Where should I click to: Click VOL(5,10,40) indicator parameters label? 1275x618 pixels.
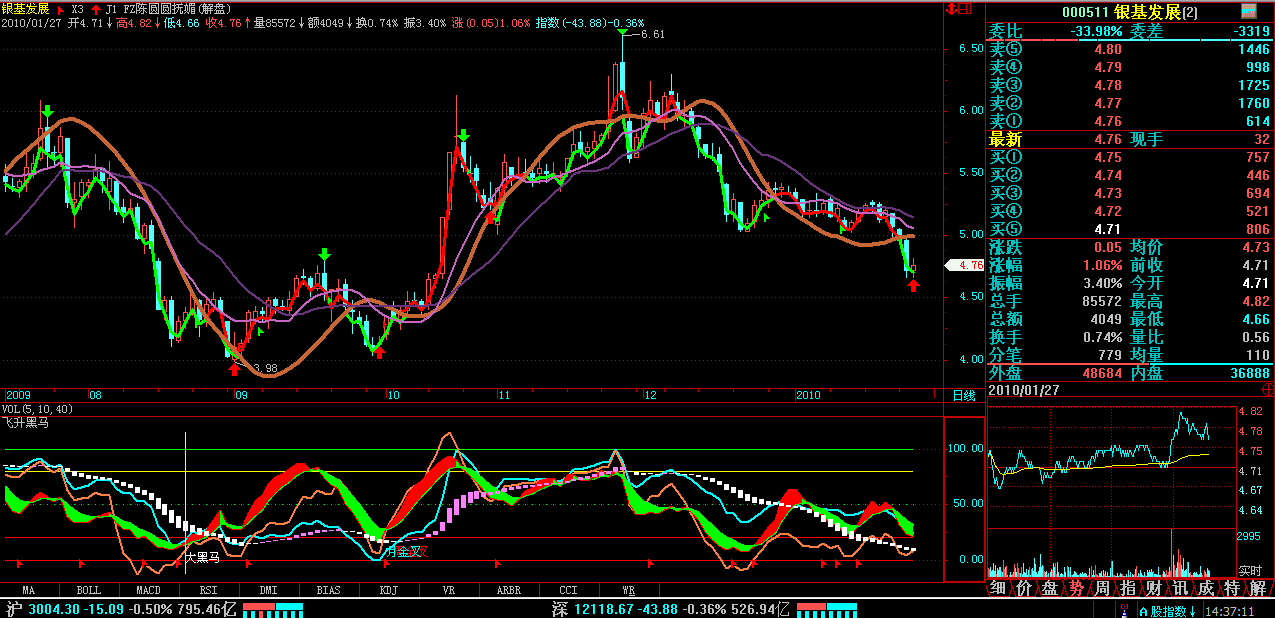click(x=36, y=409)
